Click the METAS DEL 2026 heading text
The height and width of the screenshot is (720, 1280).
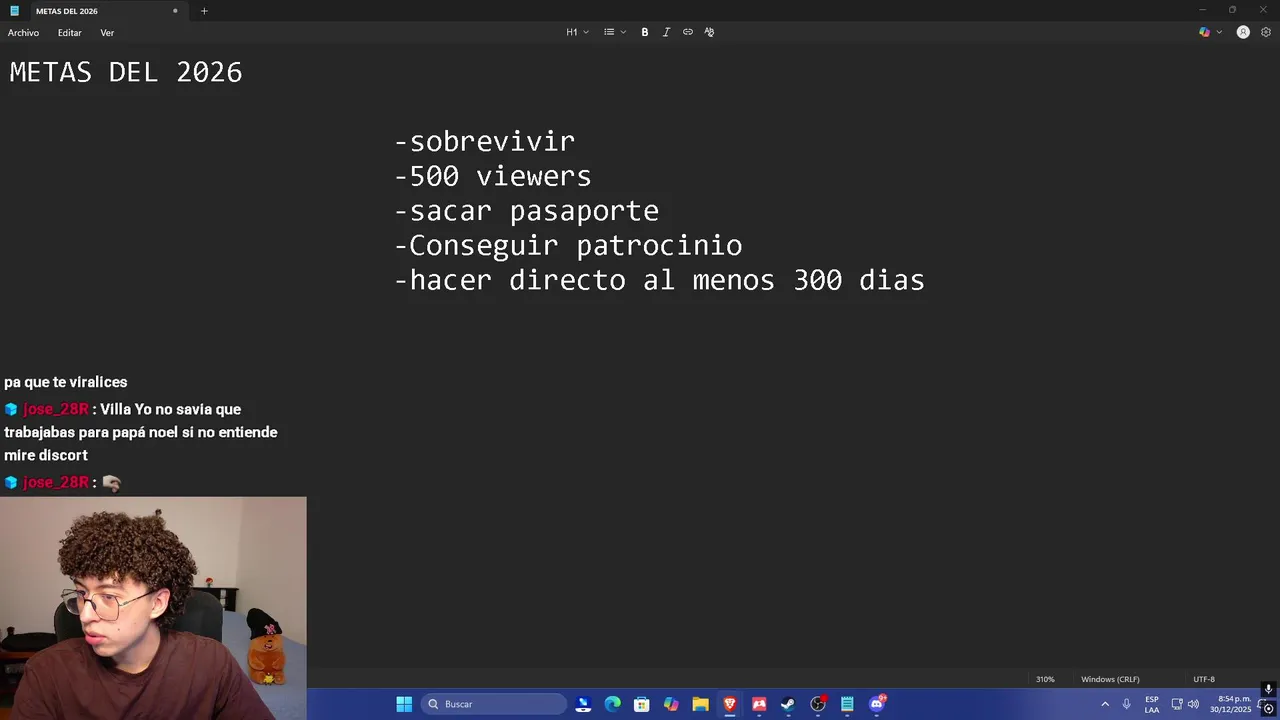point(126,72)
